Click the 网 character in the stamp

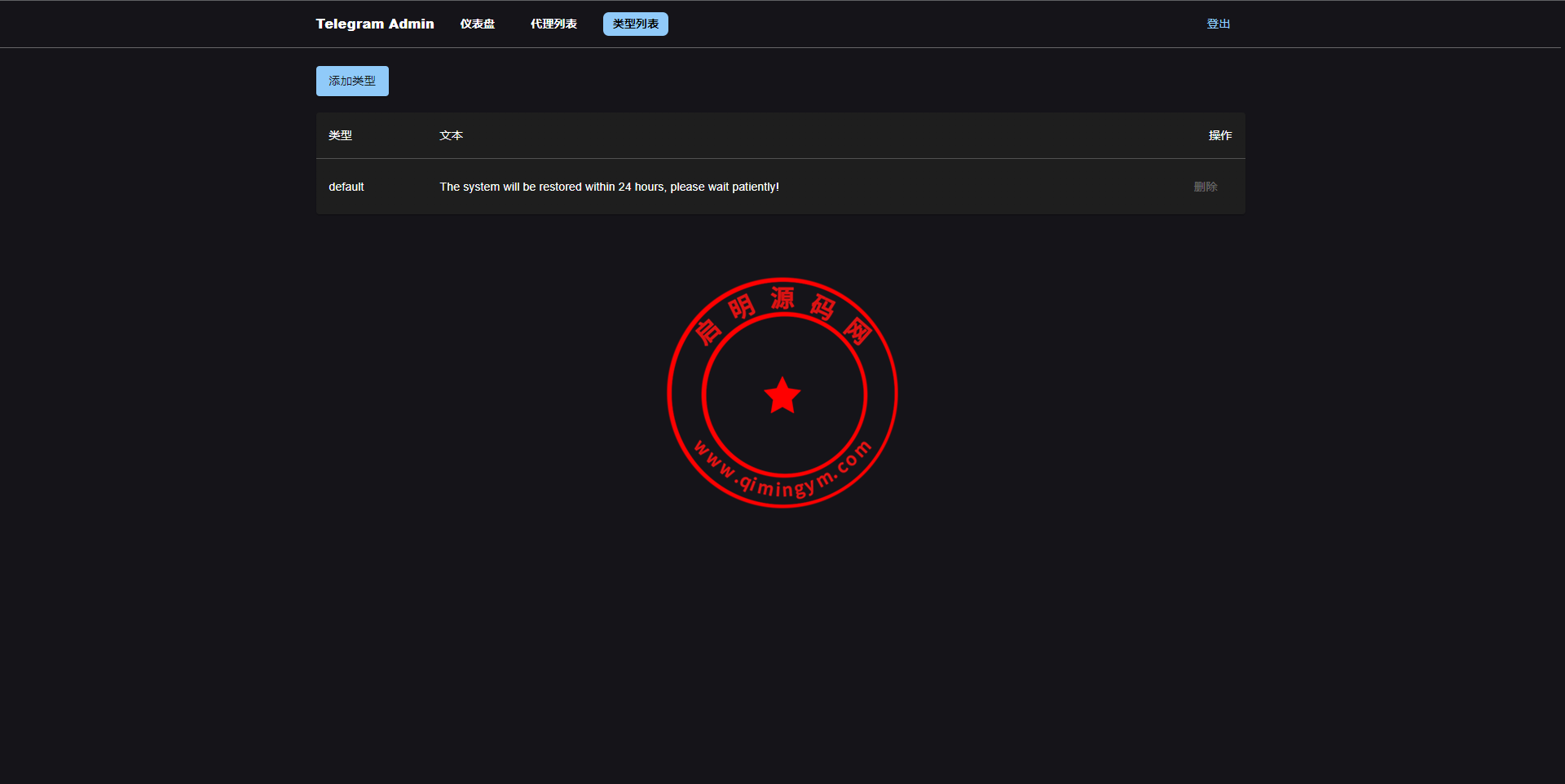(x=857, y=331)
